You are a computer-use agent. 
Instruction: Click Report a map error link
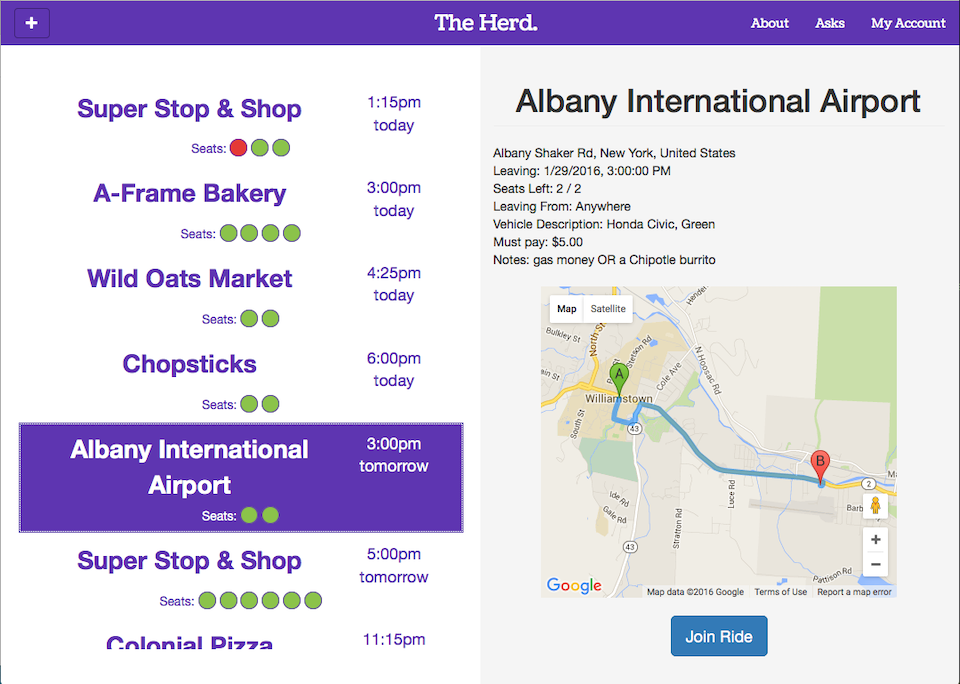click(854, 592)
